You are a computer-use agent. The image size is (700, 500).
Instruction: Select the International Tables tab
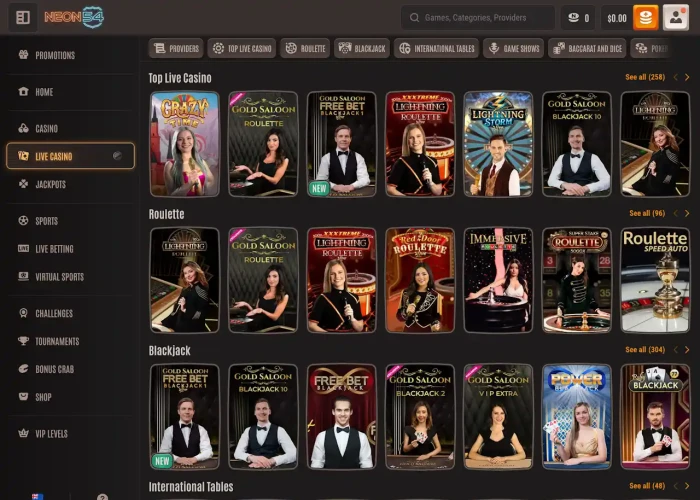click(437, 48)
